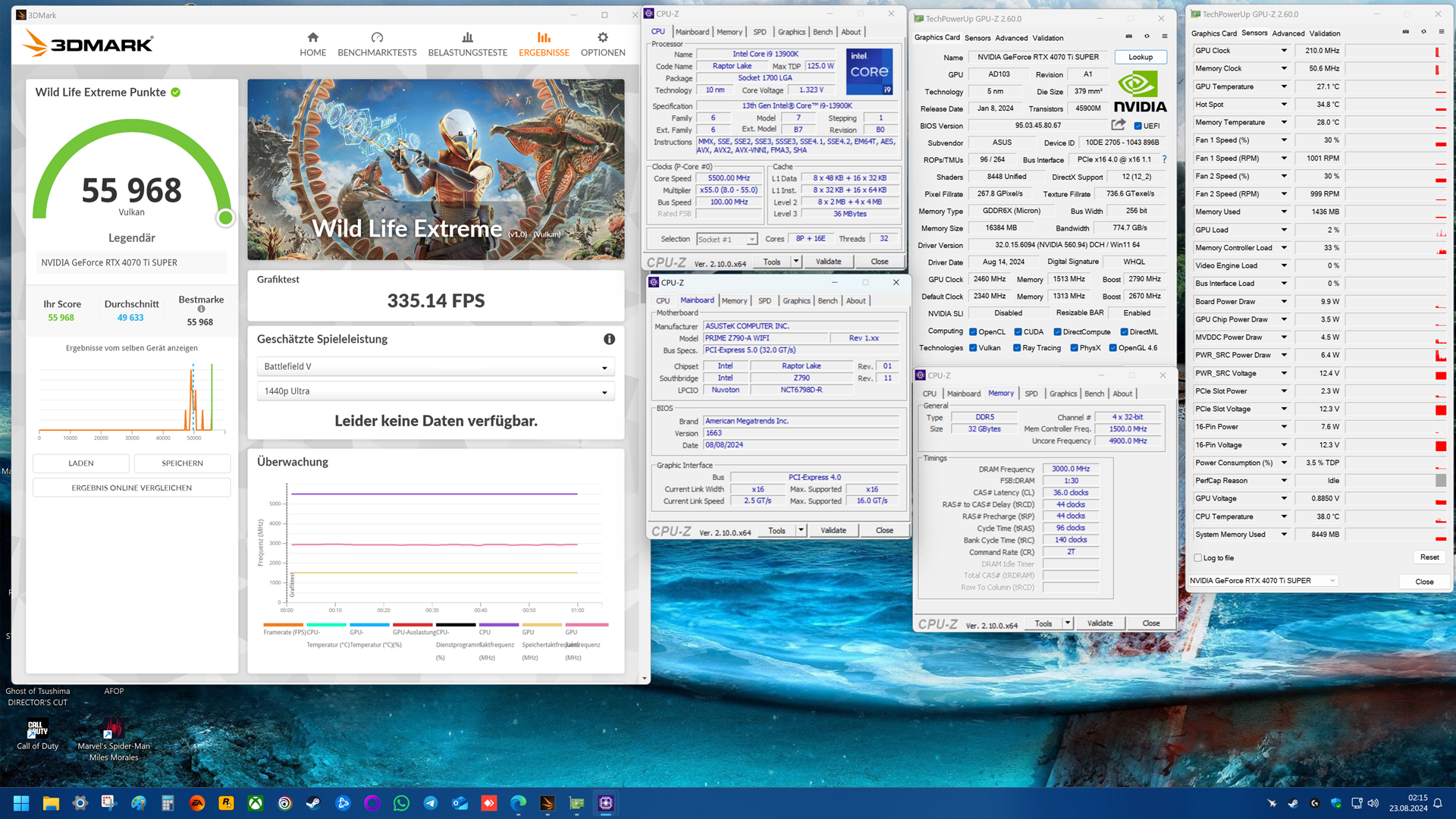Expand Board Power Draw sensor dropdown
Image resolution: width=1456 pixels, height=819 pixels.
click(1284, 301)
